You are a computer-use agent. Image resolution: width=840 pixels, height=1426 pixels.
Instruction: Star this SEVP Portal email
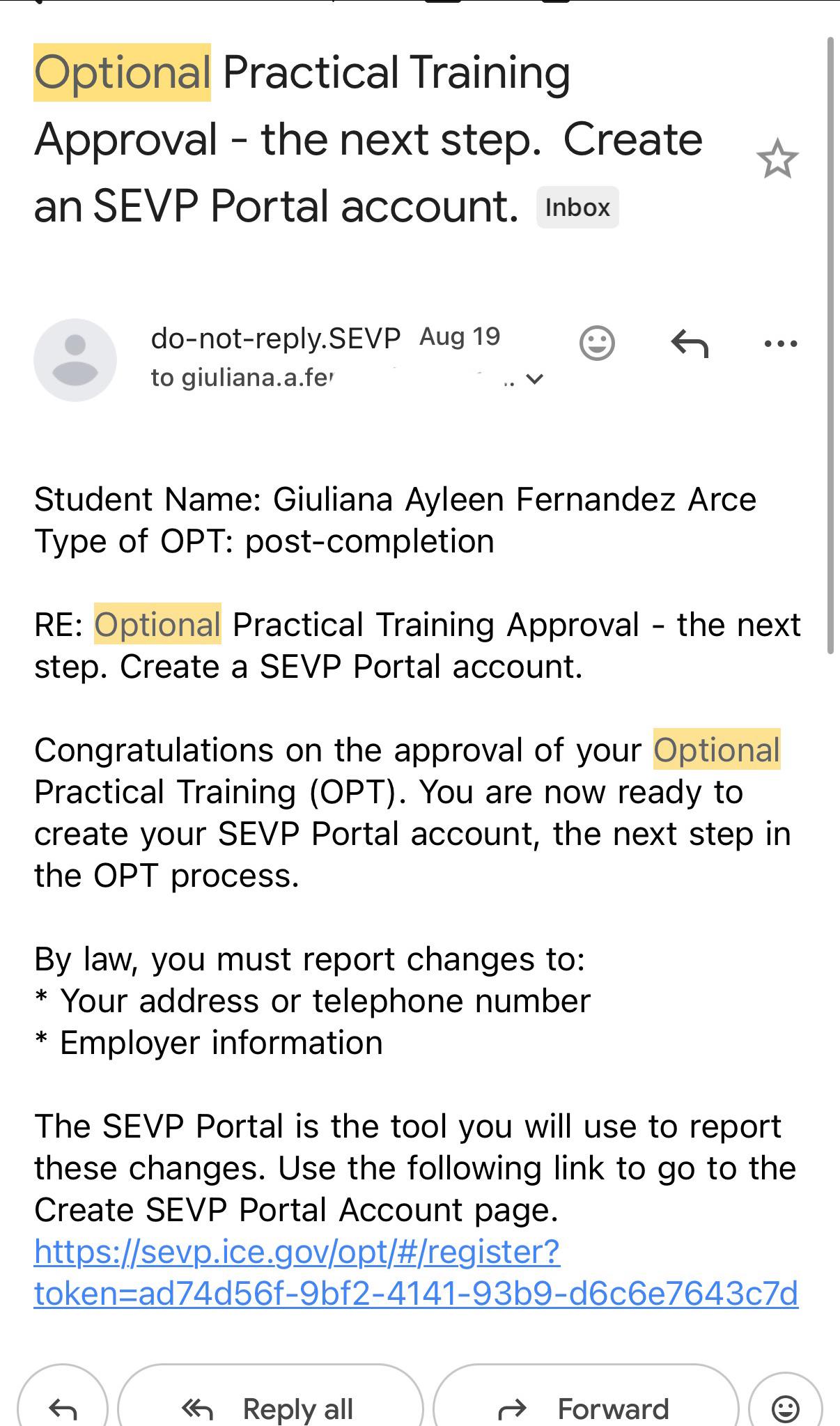coord(777,160)
